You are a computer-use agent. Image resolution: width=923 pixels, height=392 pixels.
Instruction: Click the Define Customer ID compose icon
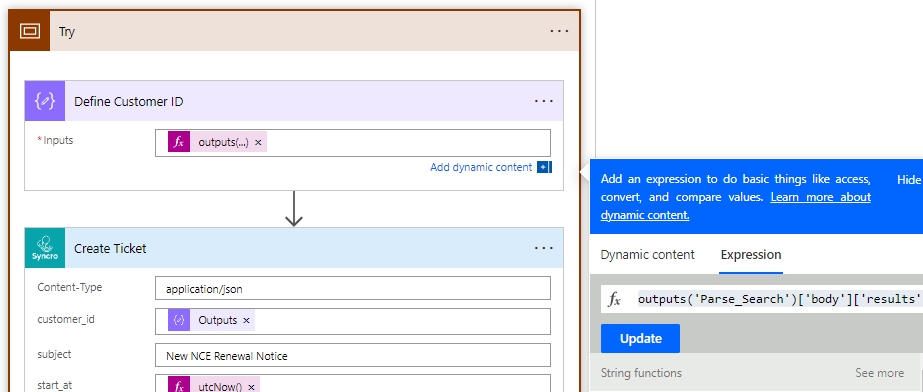coord(45,101)
